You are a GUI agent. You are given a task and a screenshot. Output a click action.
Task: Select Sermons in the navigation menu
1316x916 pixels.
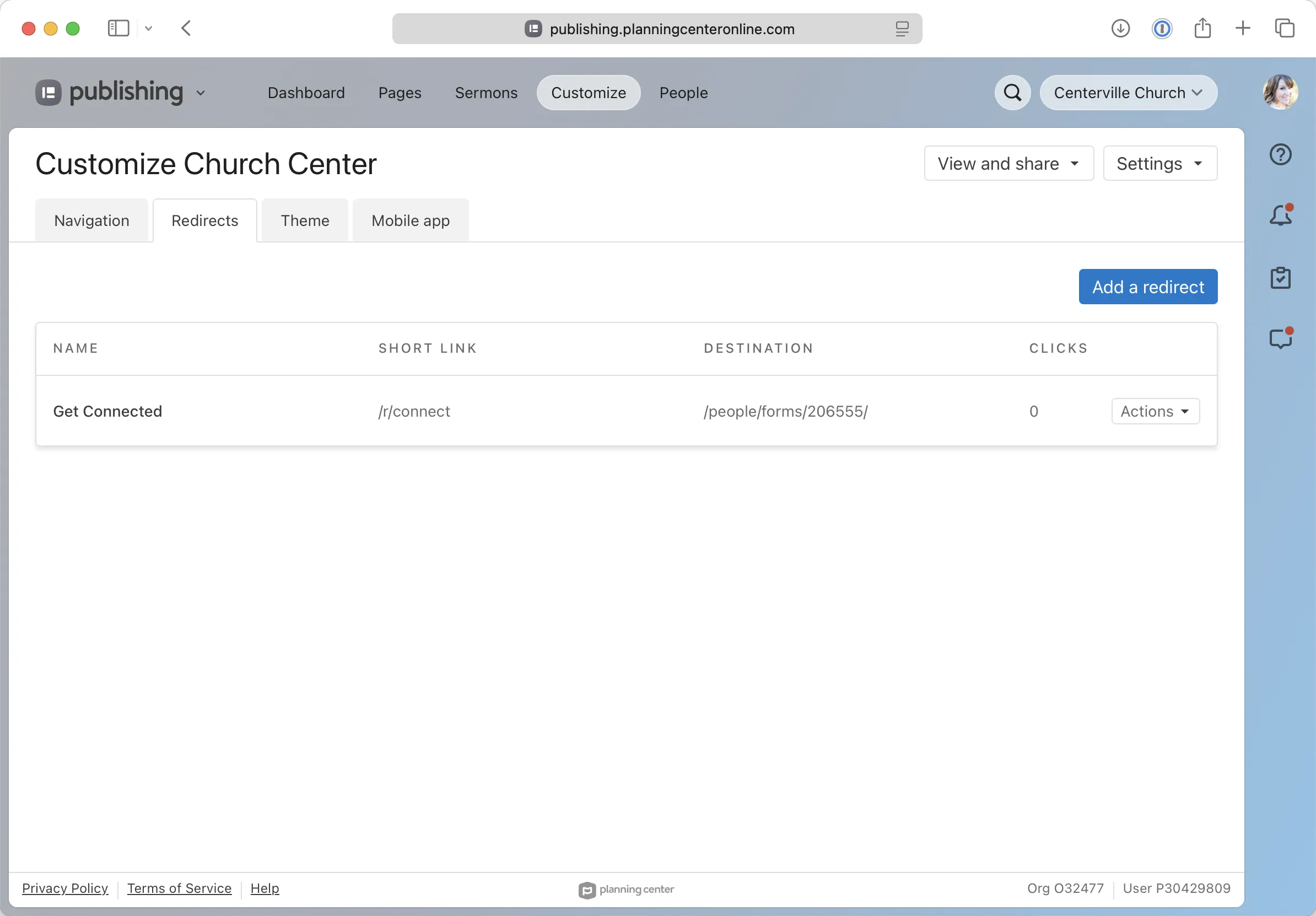pyautogui.click(x=486, y=92)
